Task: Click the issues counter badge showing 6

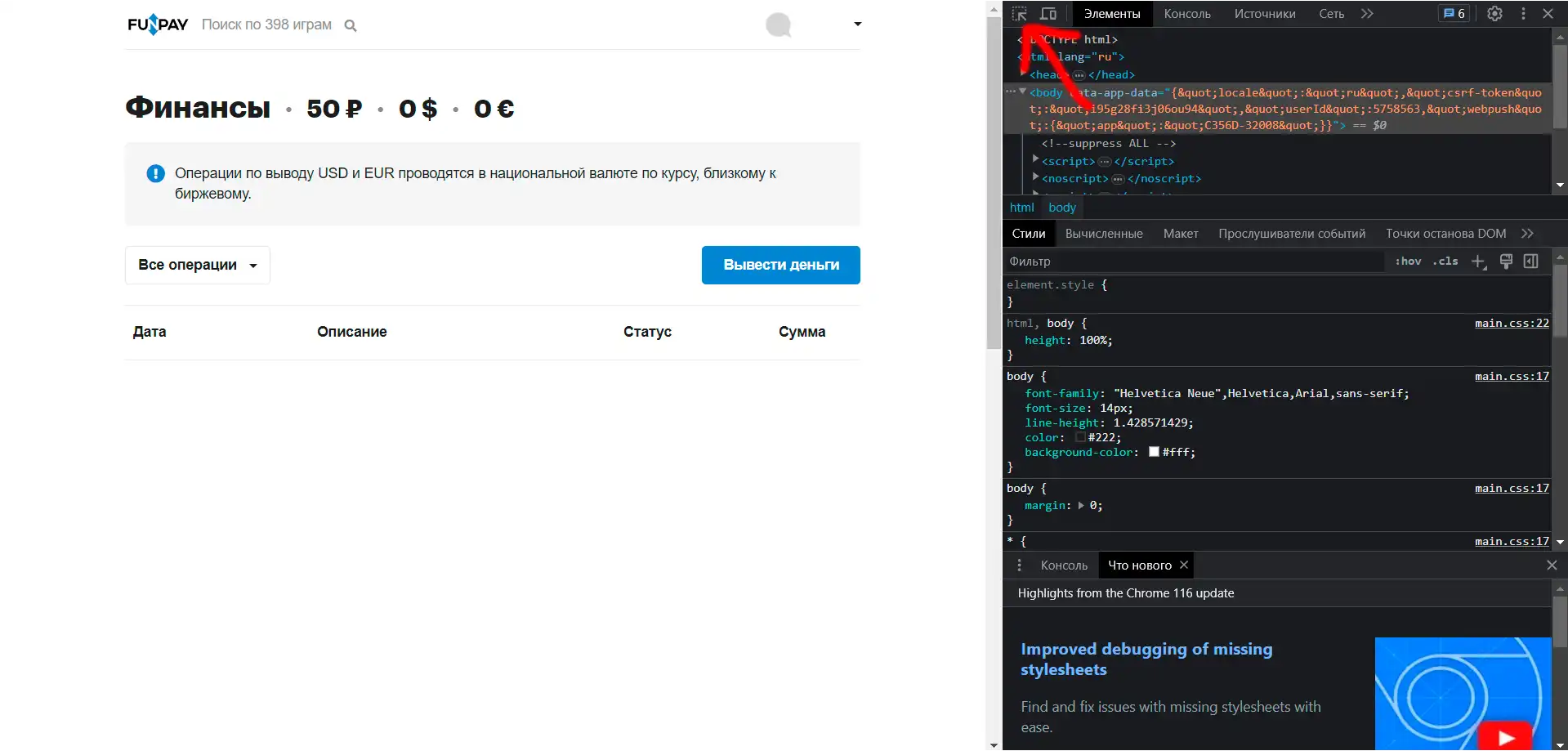Action: (x=1454, y=14)
